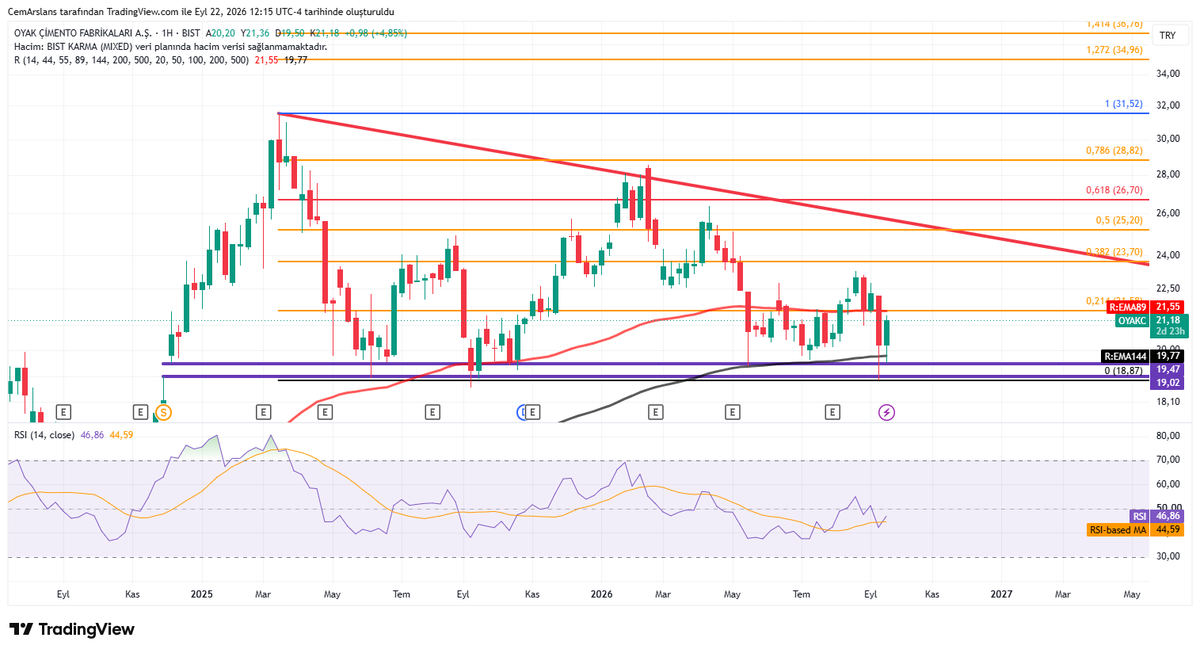
Task: Select the purple 19,02 price label
Action: click(x=1168, y=382)
